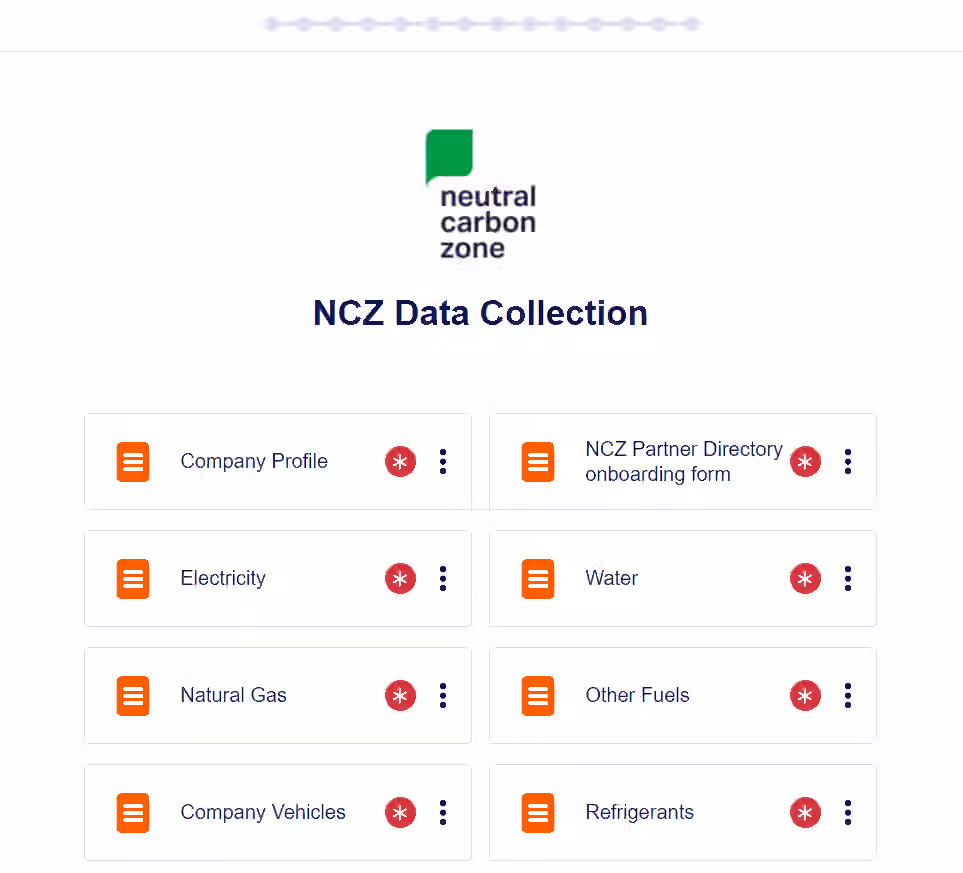Open the Water form

[611, 578]
